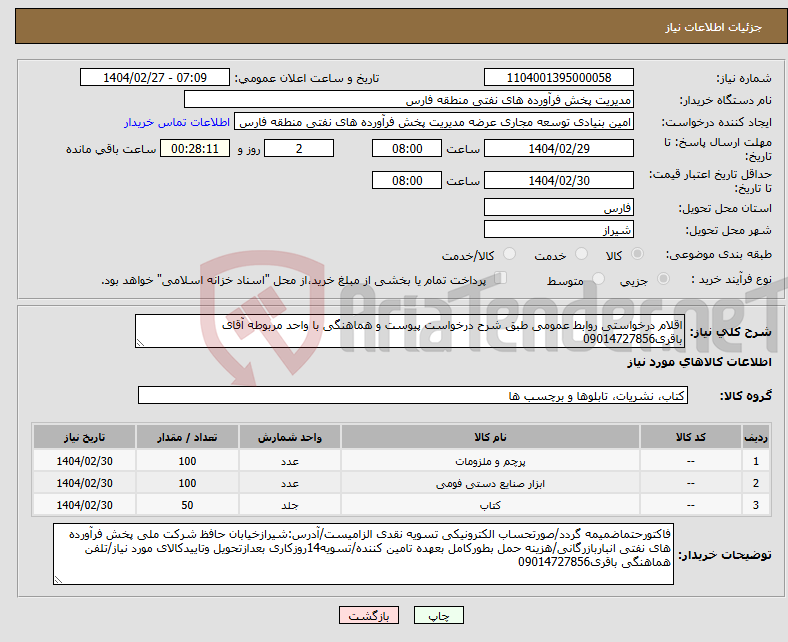Click the remaining time field 00:28:11
The width and height of the screenshot is (788, 642).
(x=195, y=148)
